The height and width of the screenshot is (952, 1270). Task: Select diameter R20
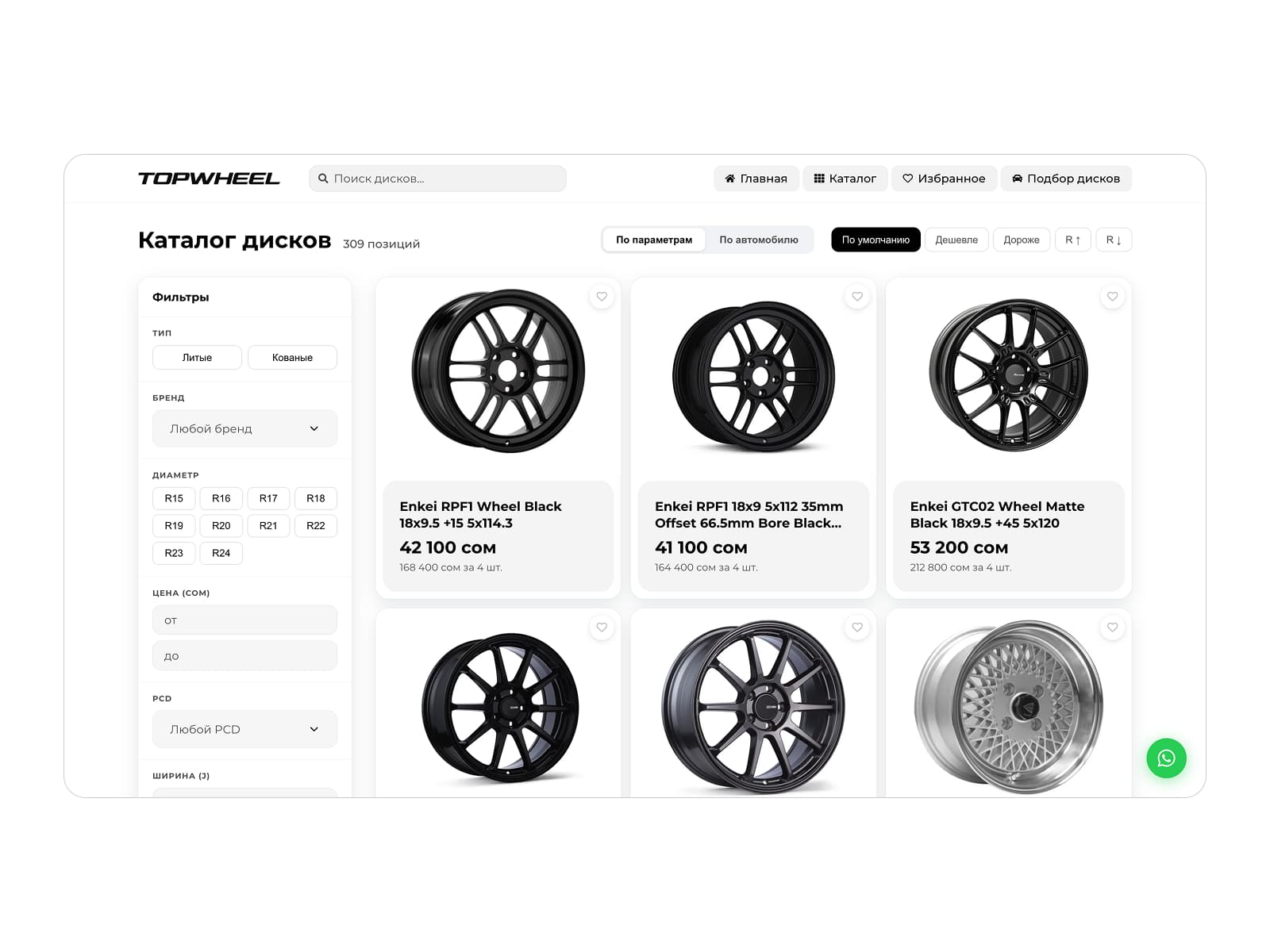coord(221,526)
